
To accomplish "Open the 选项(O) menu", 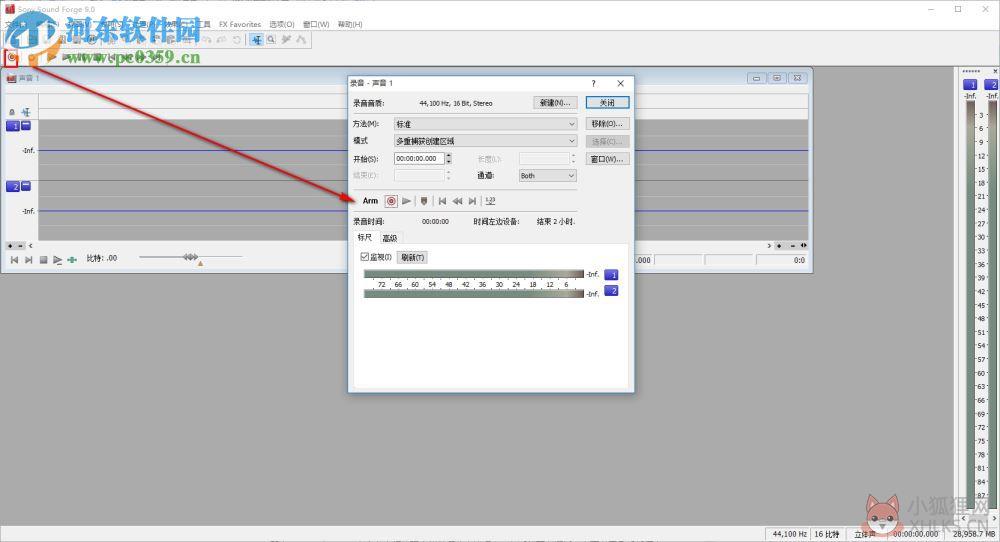I will pyautogui.click(x=282, y=24).
